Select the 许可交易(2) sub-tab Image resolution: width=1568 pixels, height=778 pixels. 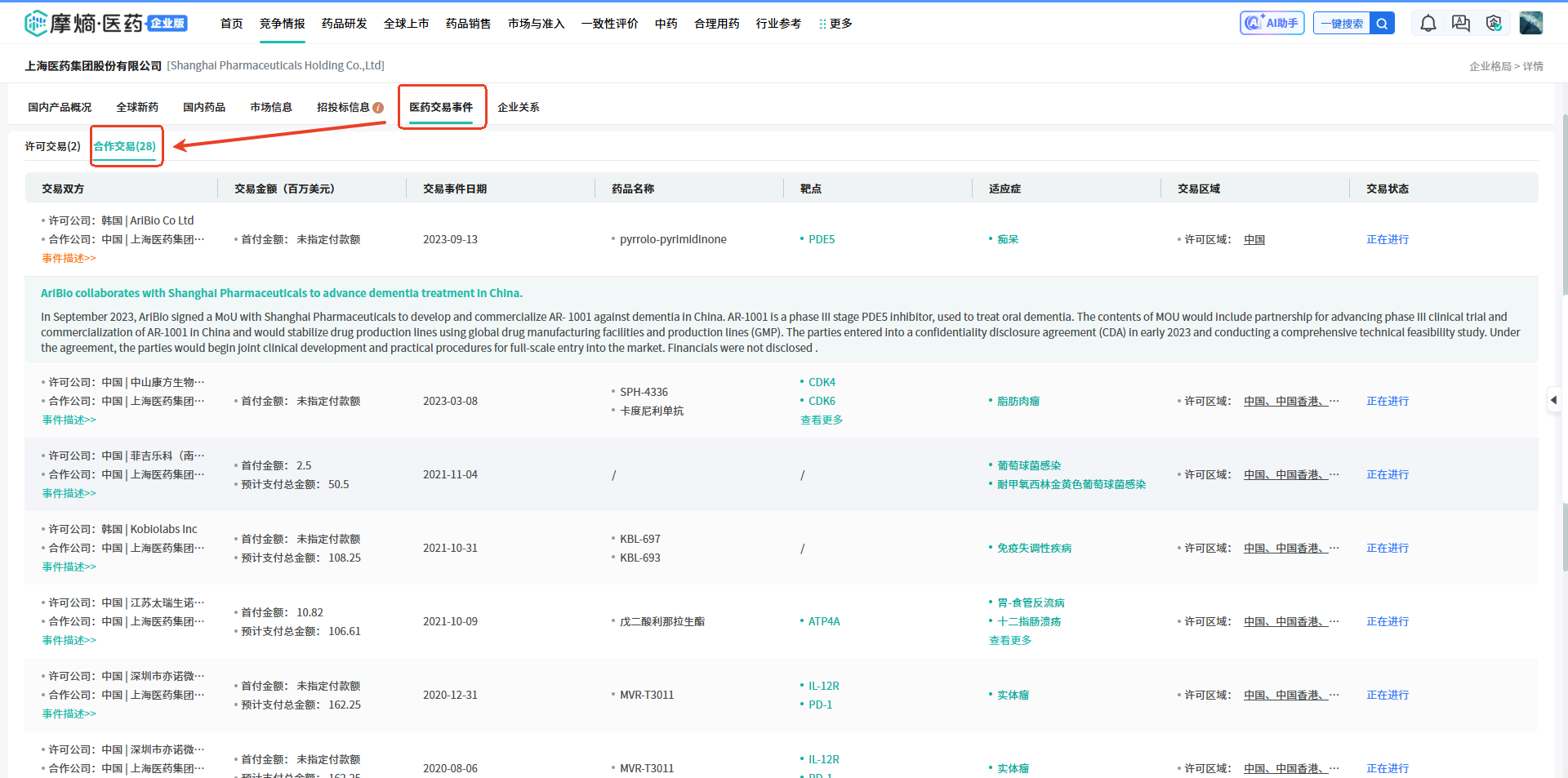[52, 146]
